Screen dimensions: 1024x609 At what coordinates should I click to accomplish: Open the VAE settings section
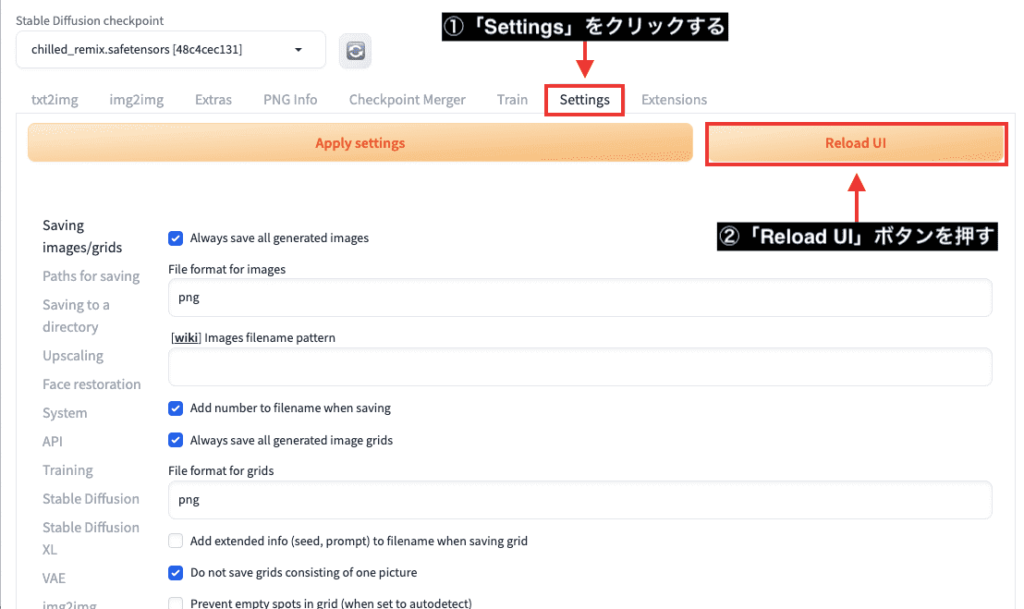54,578
